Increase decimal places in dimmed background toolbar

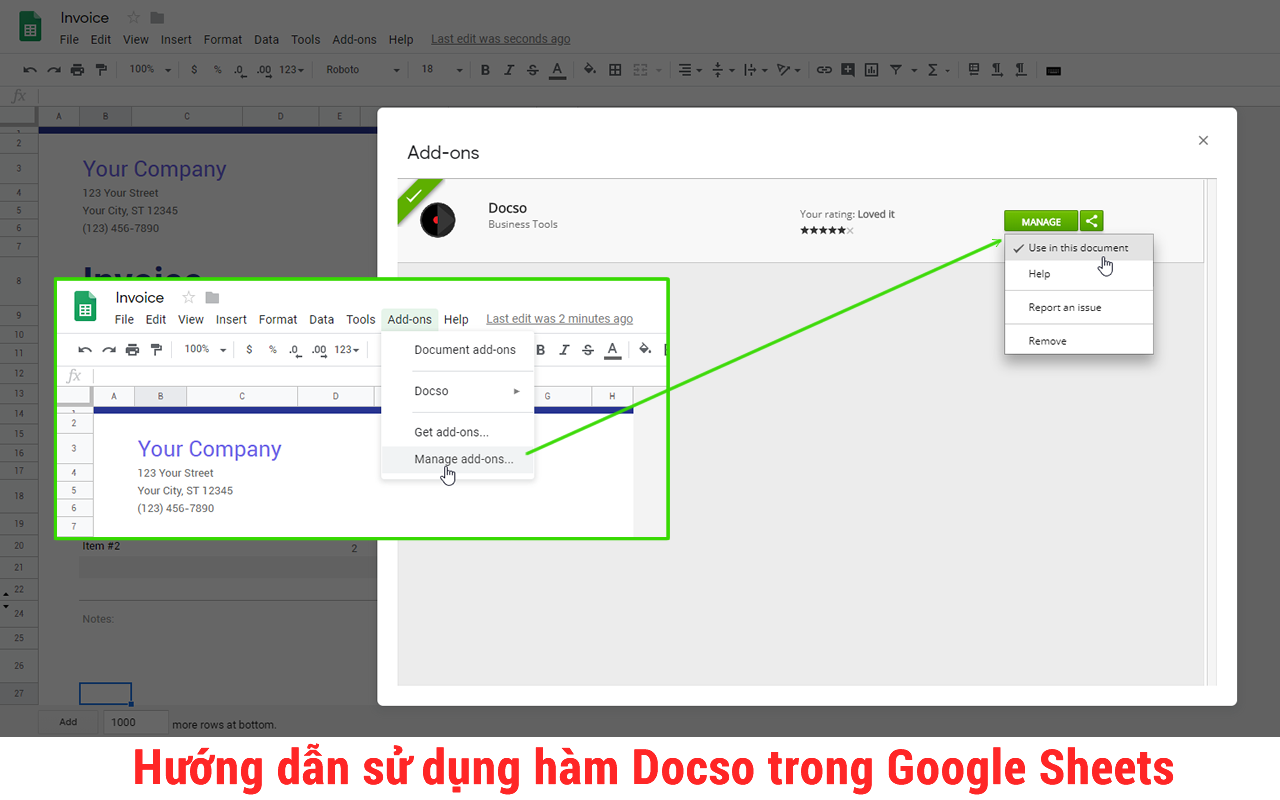(x=264, y=70)
